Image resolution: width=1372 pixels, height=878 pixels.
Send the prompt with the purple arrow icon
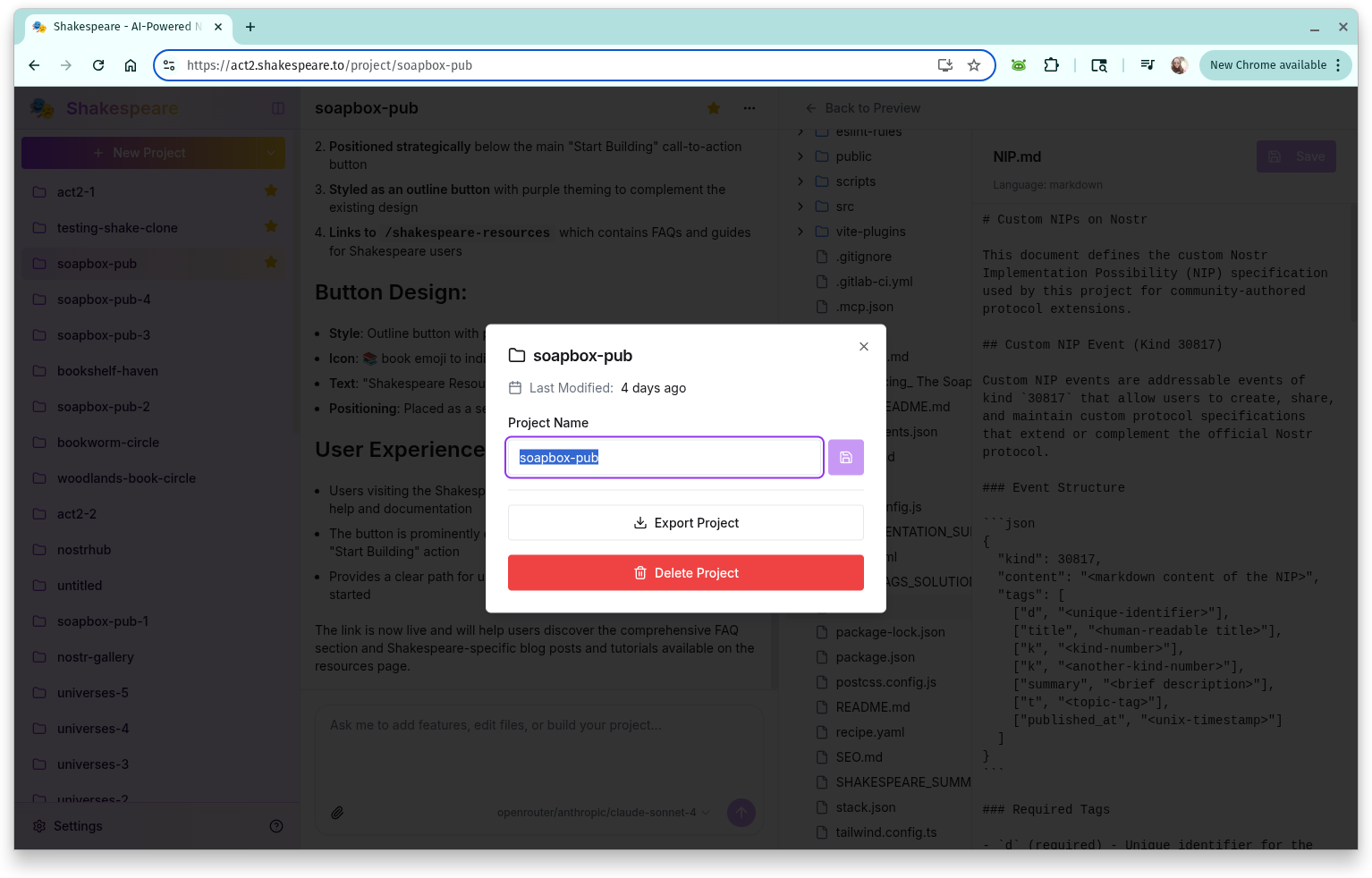(741, 812)
